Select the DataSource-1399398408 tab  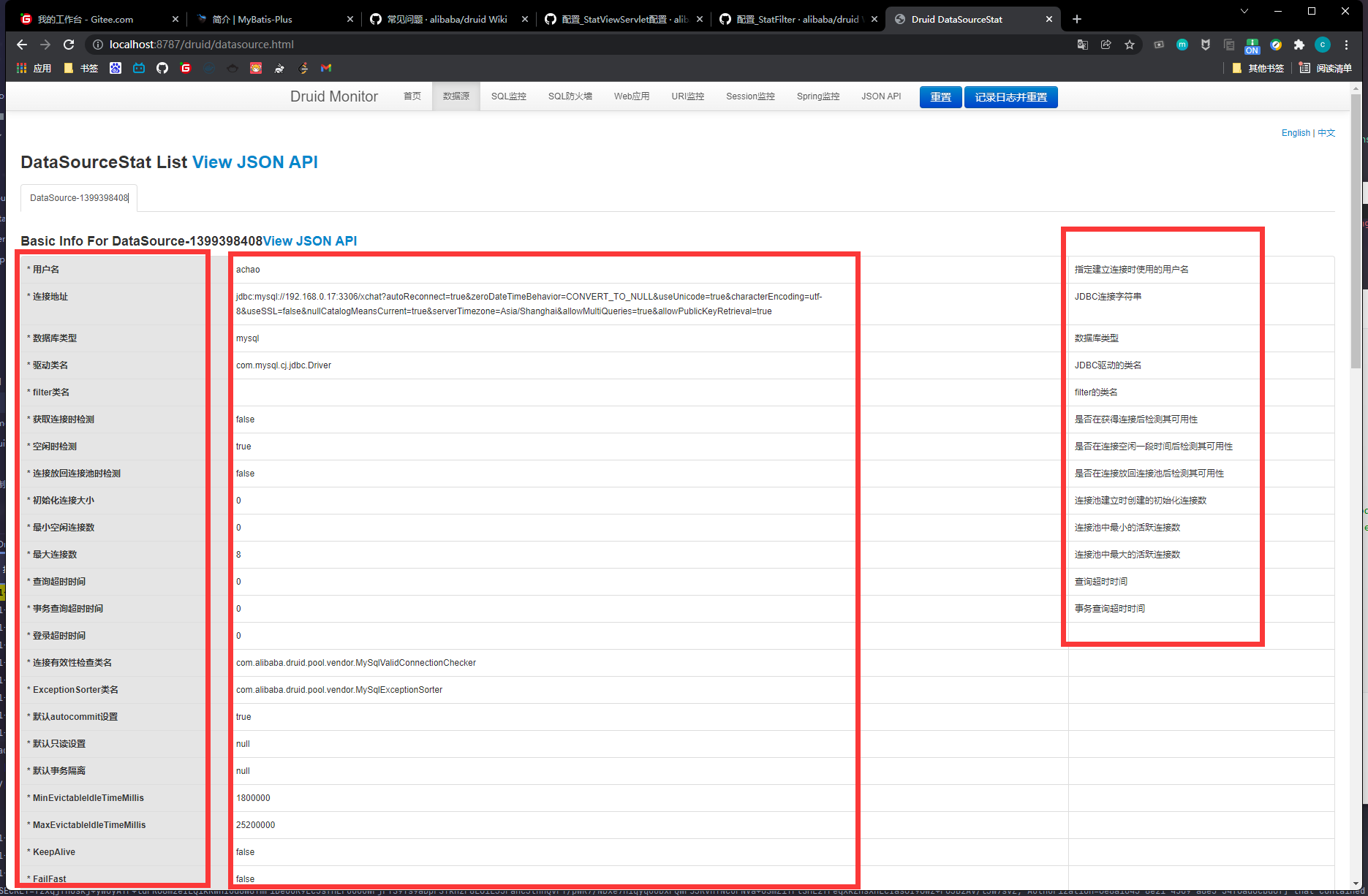pyautogui.click(x=79, y=198)
